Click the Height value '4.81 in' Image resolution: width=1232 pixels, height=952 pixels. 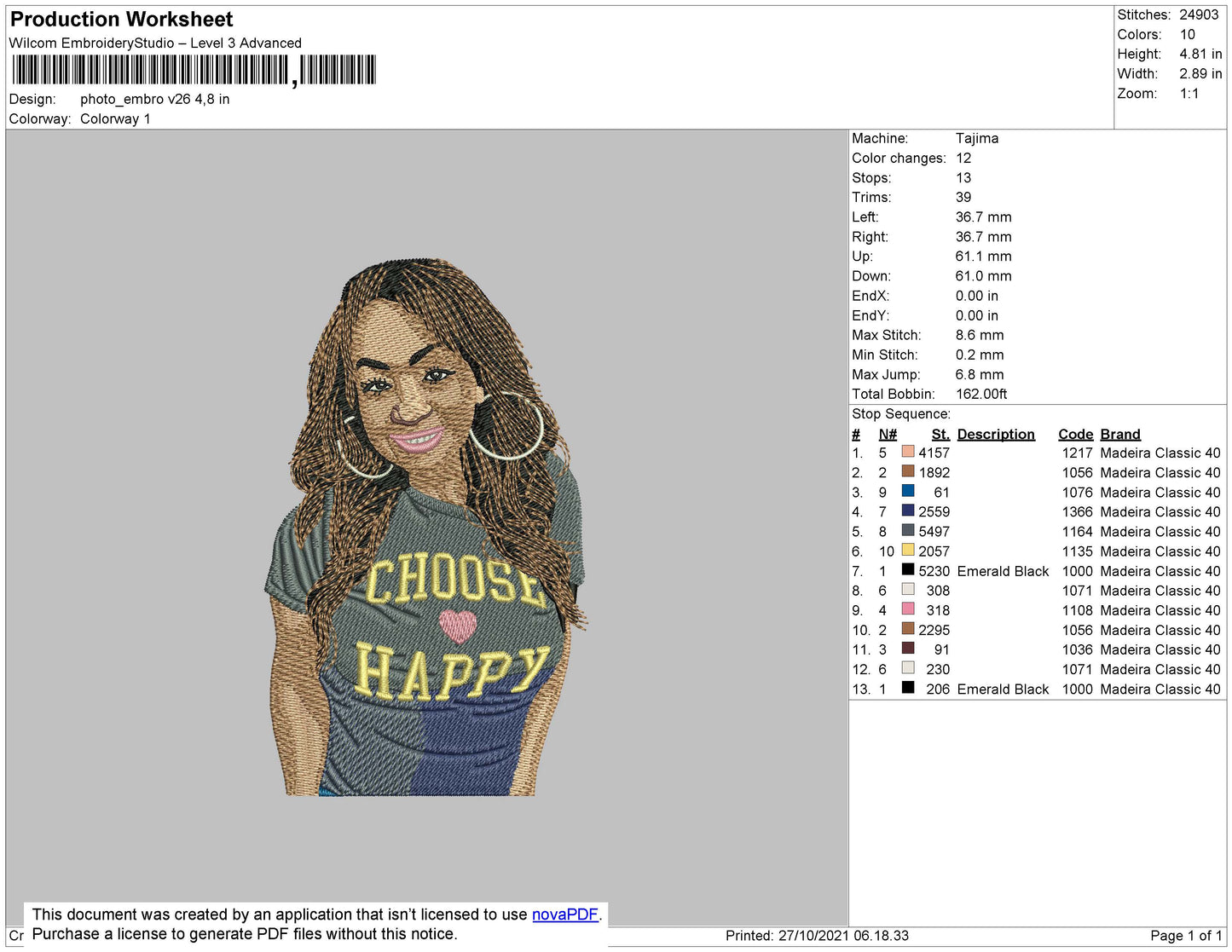pyautogui.click(x=1200, y=54)
